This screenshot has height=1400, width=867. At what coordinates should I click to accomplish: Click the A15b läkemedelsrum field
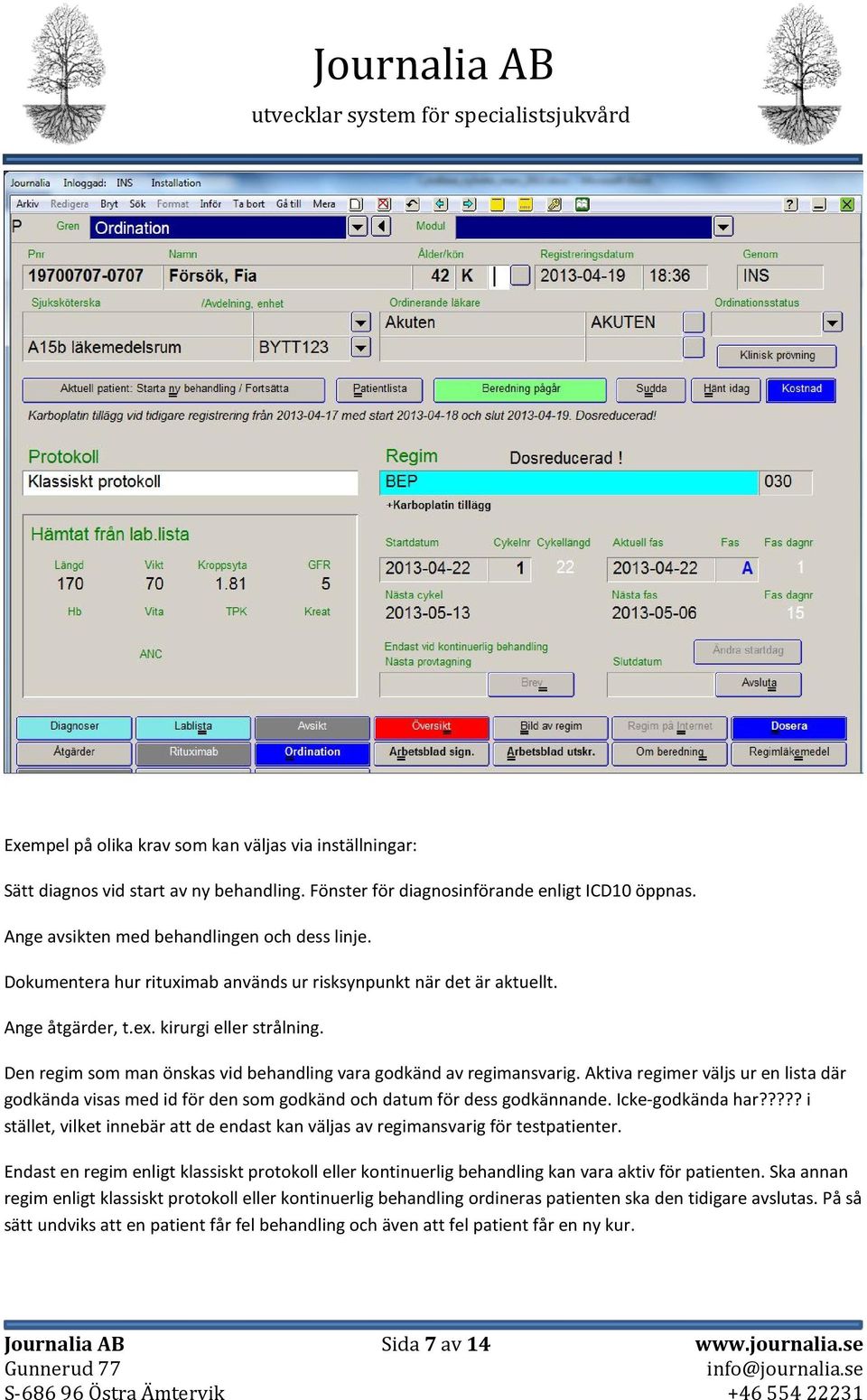(x=137, y=348)
